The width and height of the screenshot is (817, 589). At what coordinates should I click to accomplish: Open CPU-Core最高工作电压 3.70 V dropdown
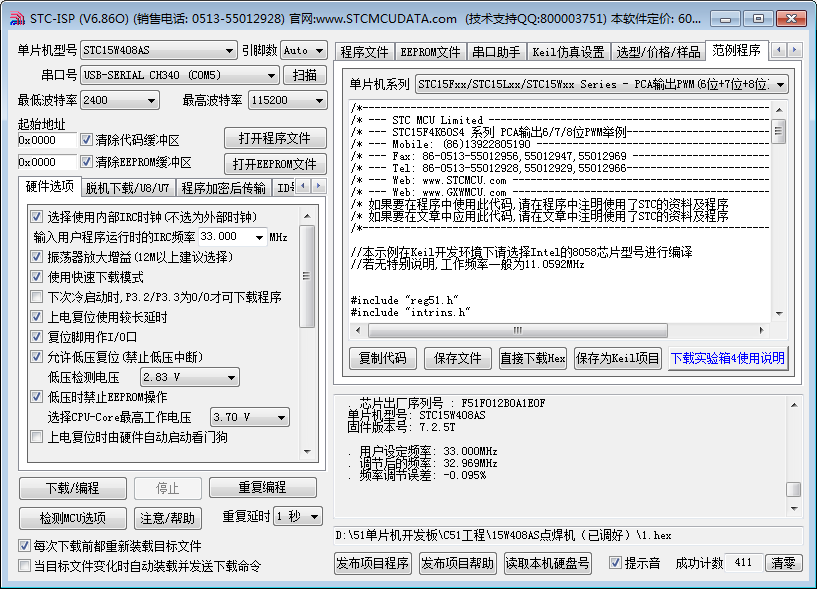[250, 417]
